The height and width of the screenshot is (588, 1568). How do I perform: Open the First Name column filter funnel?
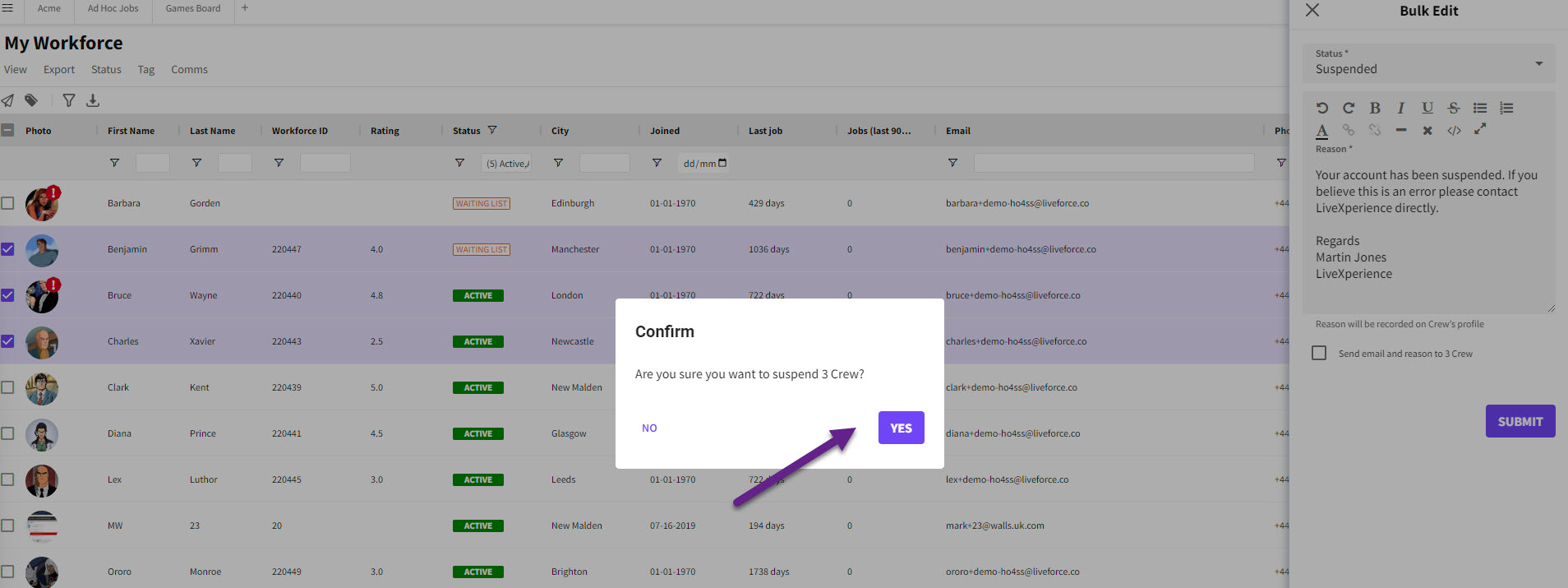click(114, 164)
